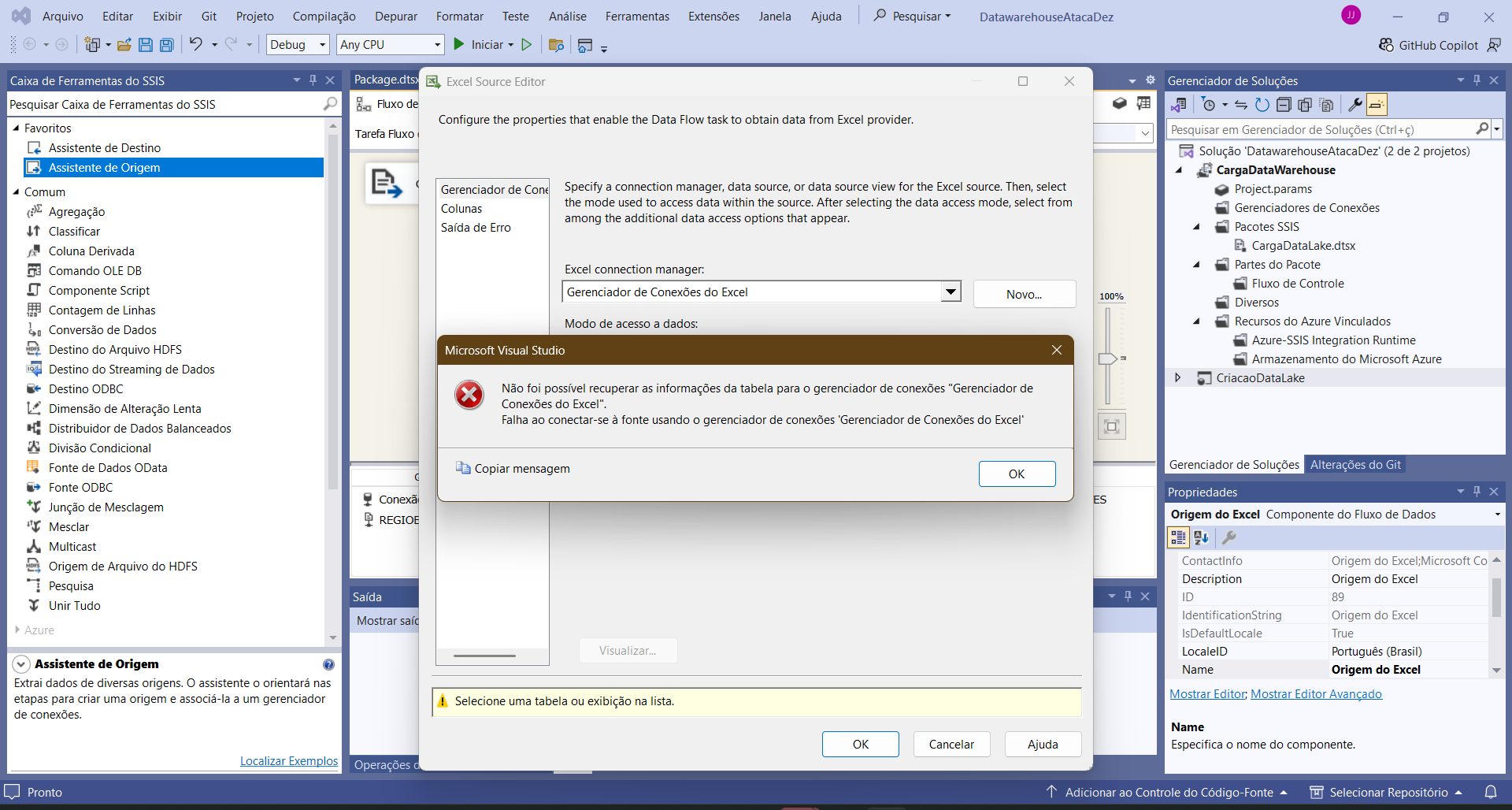Click the Pesquisar em Gerenciador de Soluções field
Screen dimensions: 1512x810
[1320, 129]
